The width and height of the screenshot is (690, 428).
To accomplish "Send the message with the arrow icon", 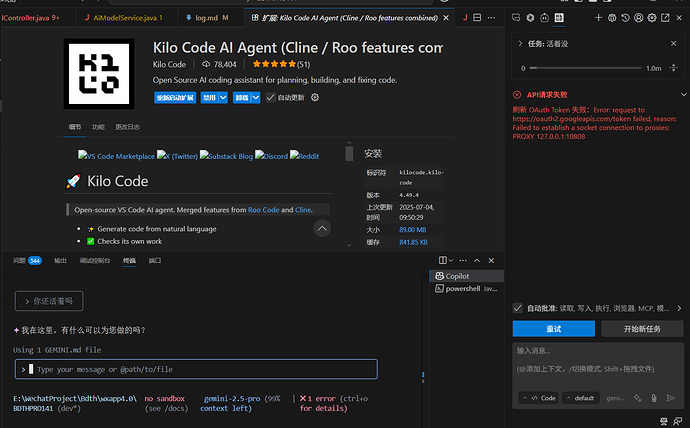I will [x=671, y=398].
